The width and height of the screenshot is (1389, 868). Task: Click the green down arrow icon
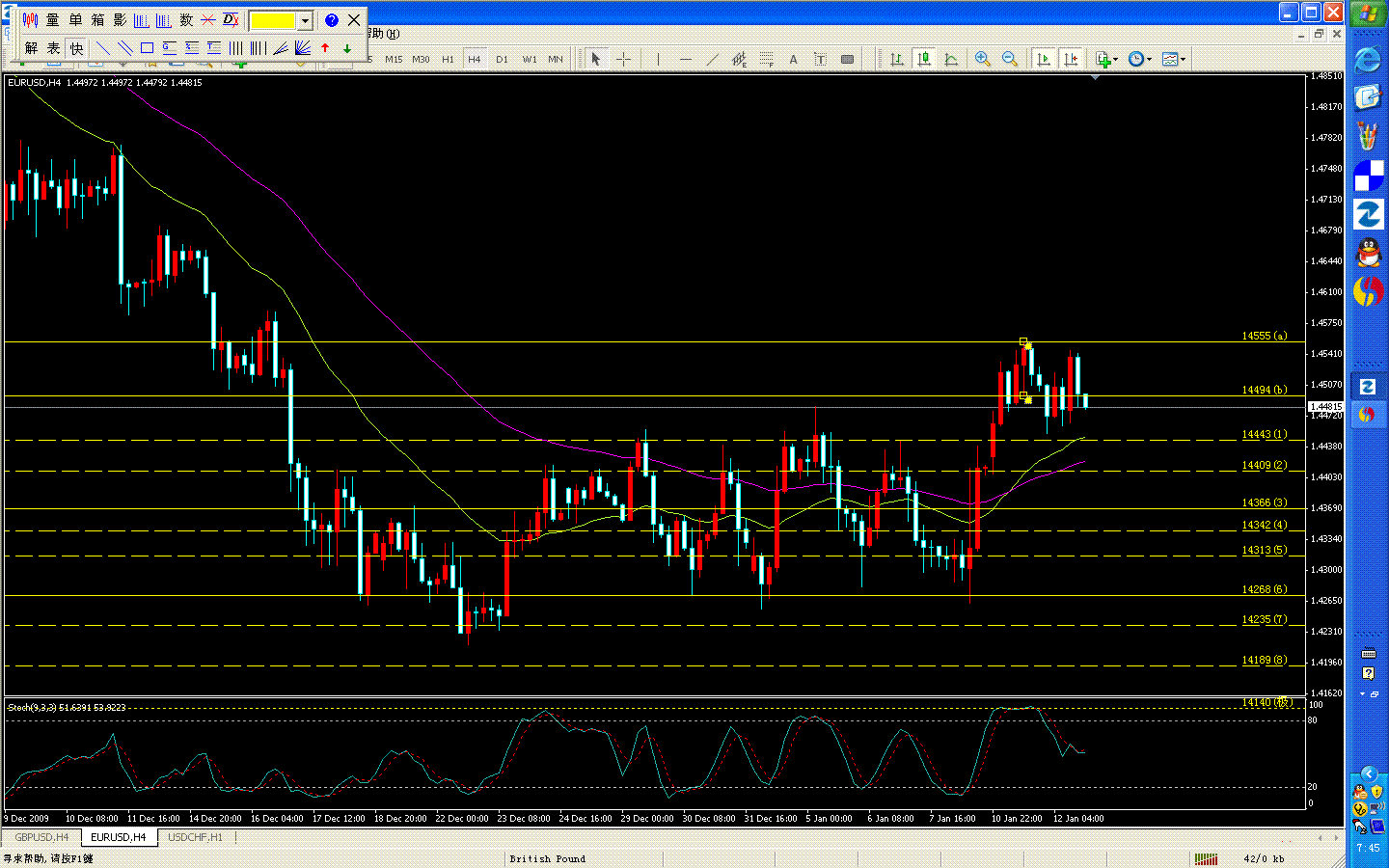[x=347, y=48]
